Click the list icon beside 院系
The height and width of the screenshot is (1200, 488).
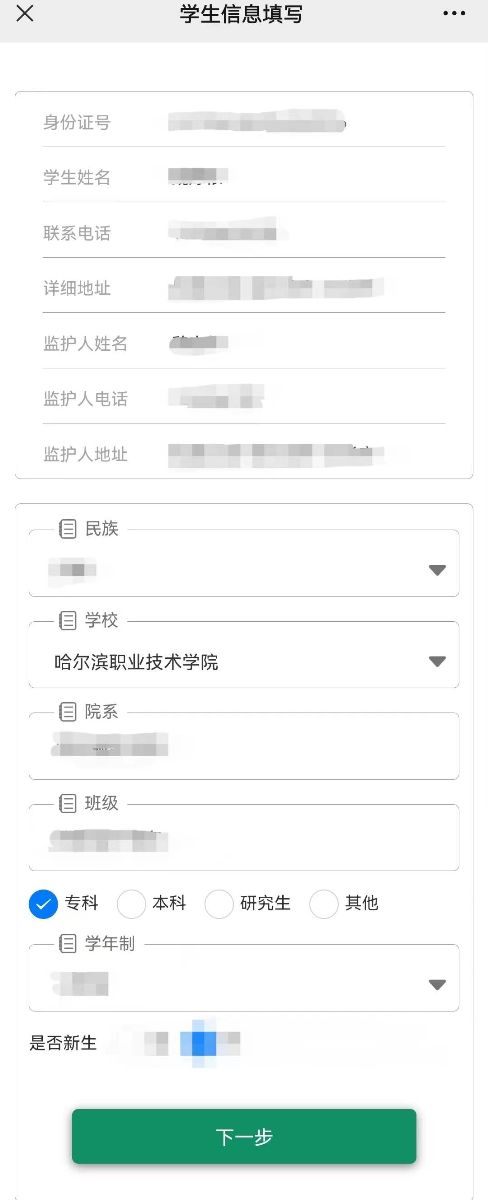(68, 712)
